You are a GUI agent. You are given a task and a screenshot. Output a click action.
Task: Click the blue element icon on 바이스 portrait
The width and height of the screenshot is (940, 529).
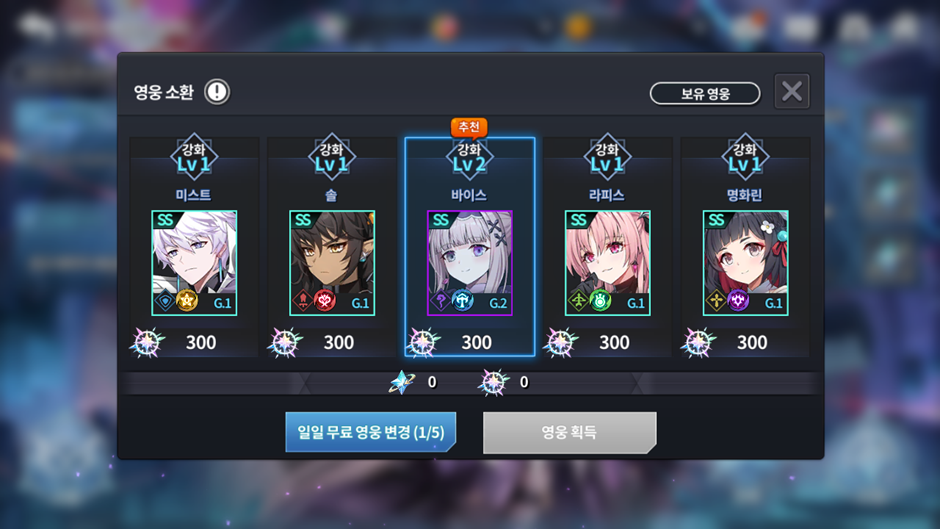tap(462, 300)
